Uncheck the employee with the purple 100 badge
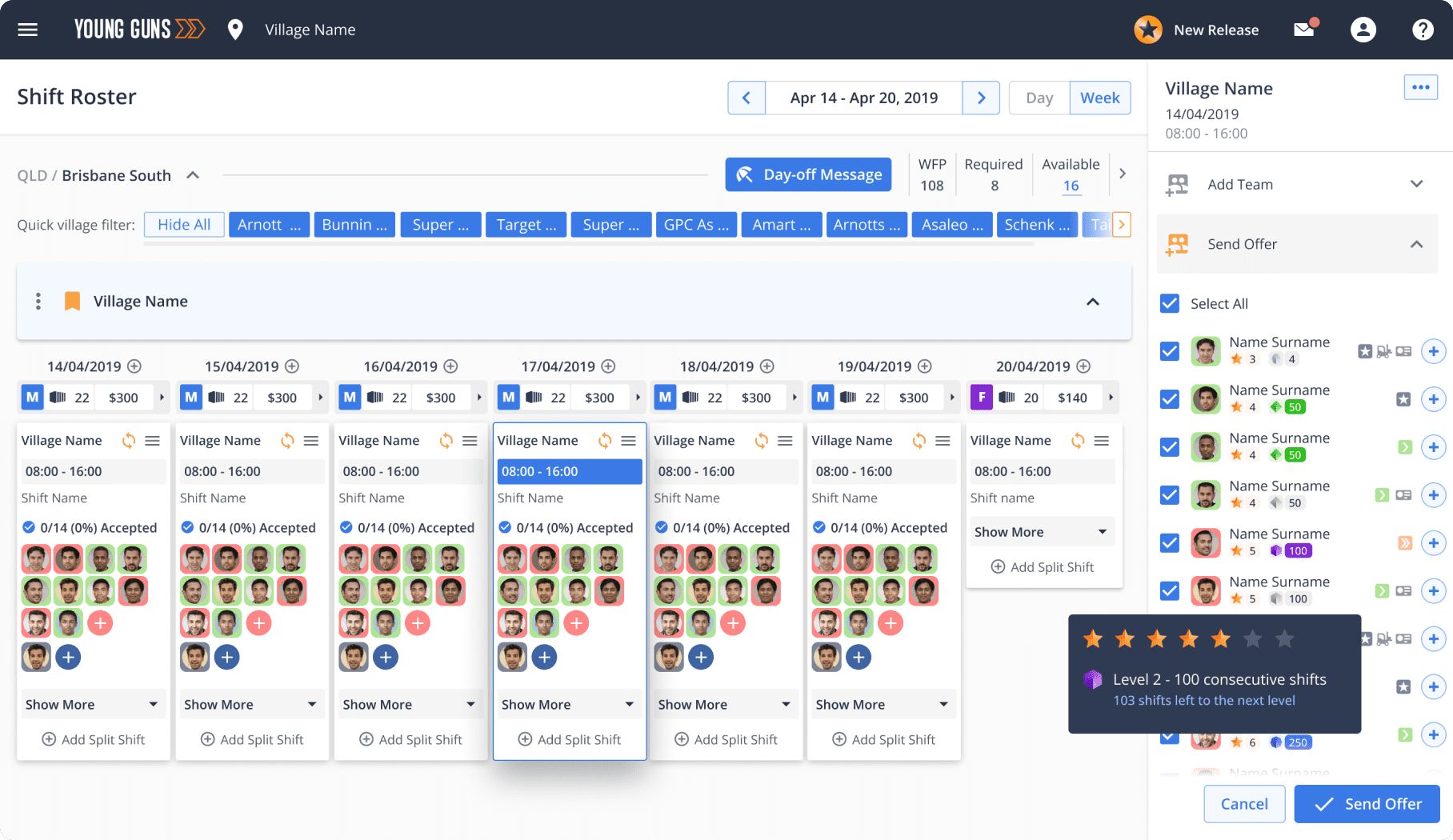 point(1170,543)
